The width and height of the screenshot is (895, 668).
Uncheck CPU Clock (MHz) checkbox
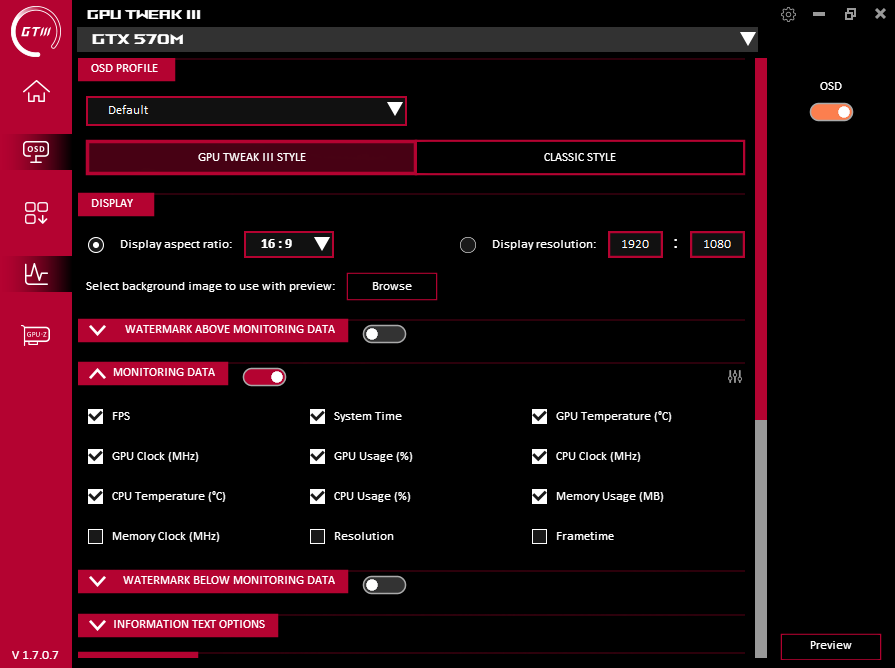pyautogui.click(x=539, y=456)
